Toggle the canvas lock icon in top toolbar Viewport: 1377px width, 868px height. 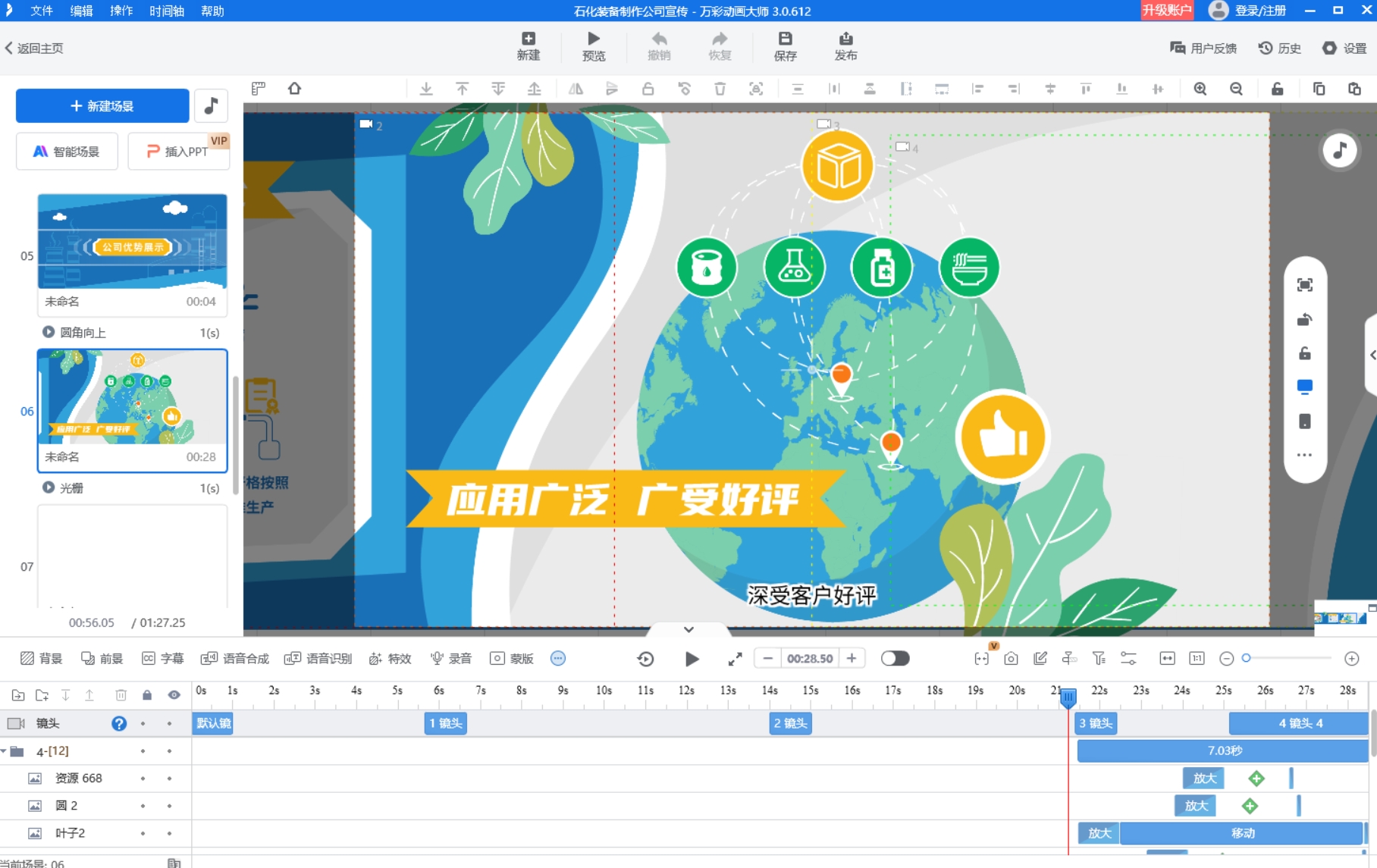(1277, 89)
